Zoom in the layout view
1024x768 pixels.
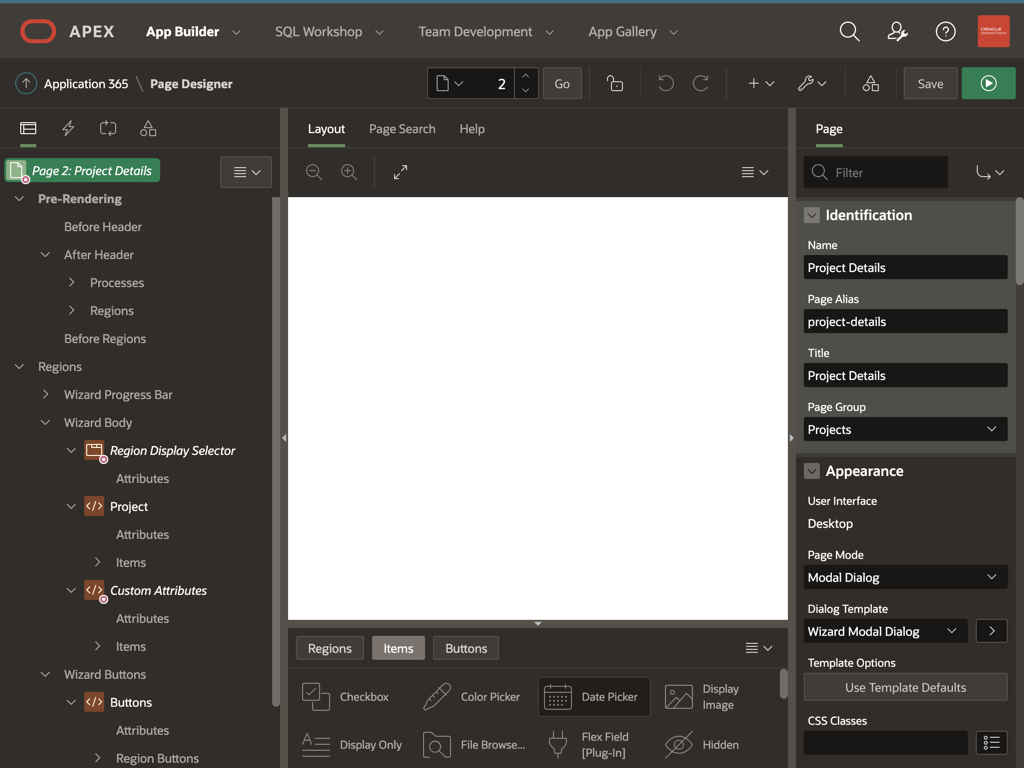point(349,172)
